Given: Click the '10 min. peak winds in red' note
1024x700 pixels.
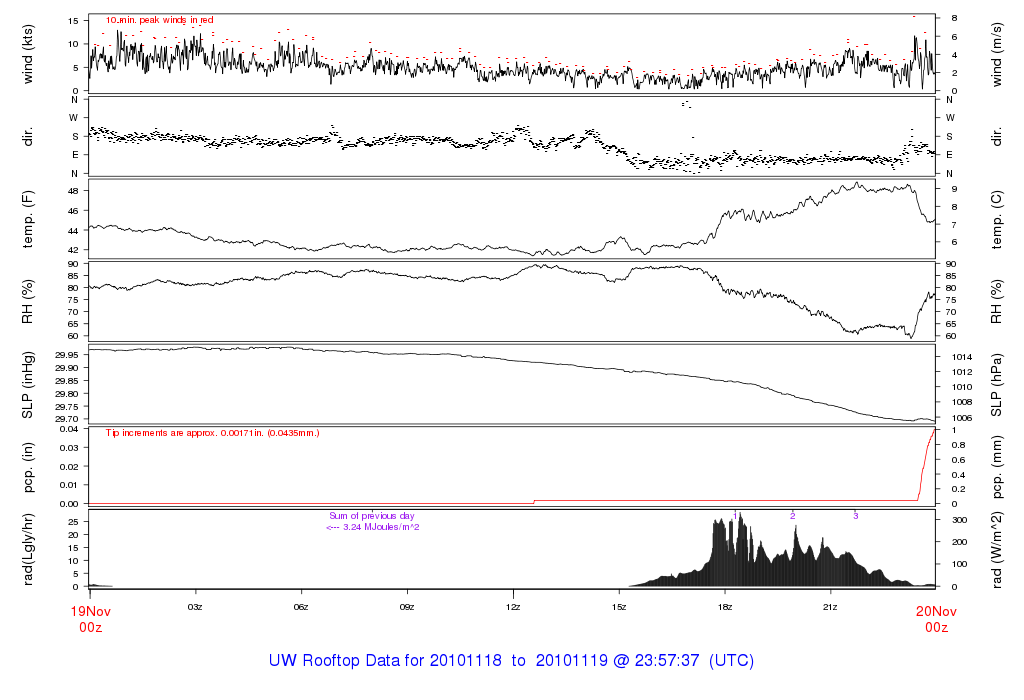Looking at the screenshot, I should [x=160, y=20].
